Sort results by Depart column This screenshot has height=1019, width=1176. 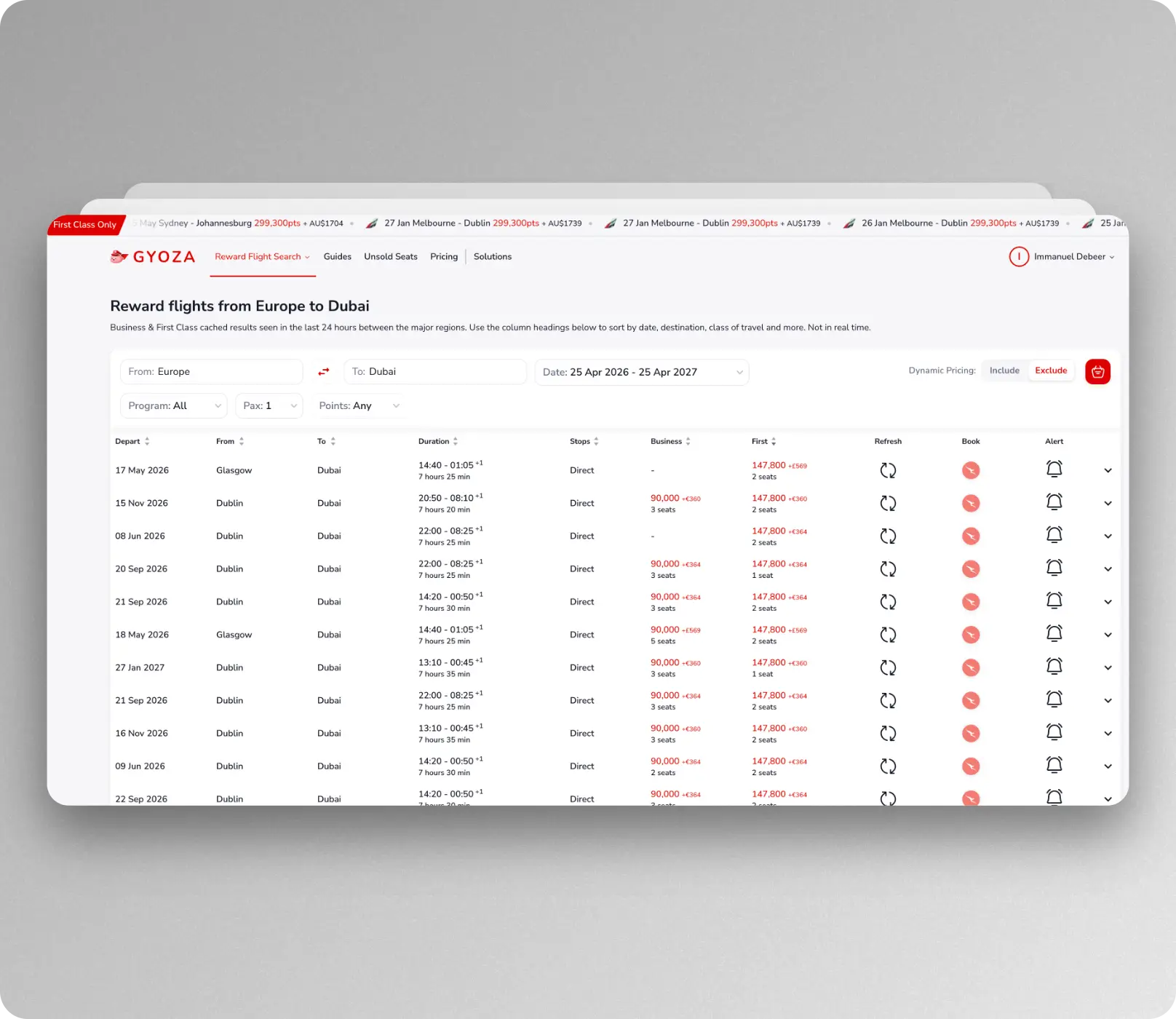click(x=132, y=442)
